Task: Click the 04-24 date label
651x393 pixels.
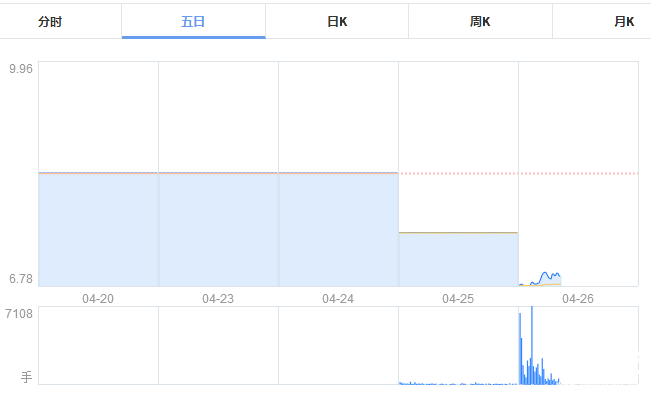Action: pyautogui.click(x=338, y=299)
